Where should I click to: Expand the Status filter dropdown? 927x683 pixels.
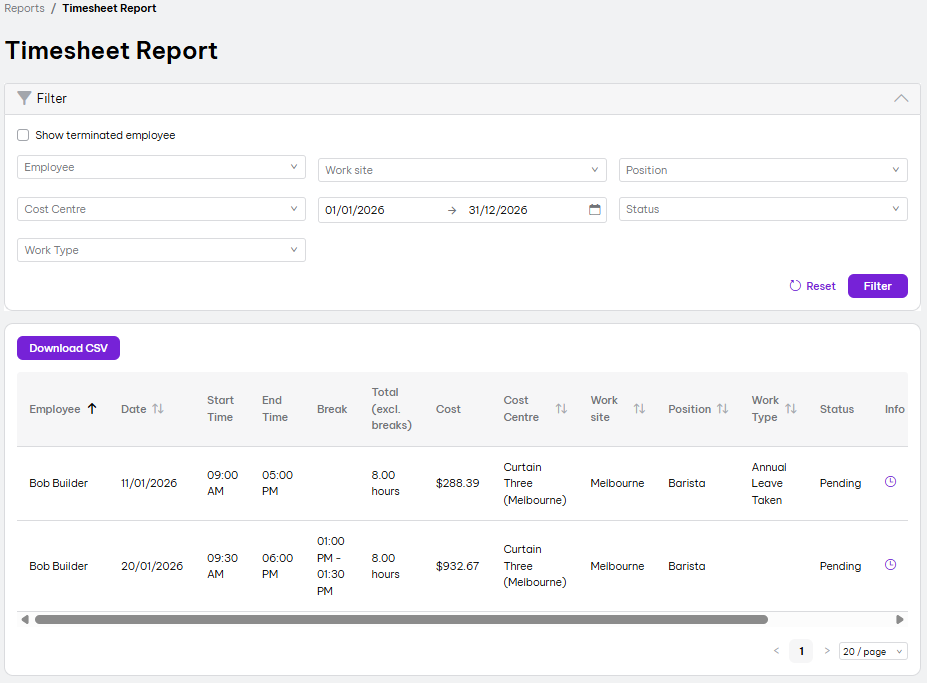pyautogui.click(x=762, y=209)
